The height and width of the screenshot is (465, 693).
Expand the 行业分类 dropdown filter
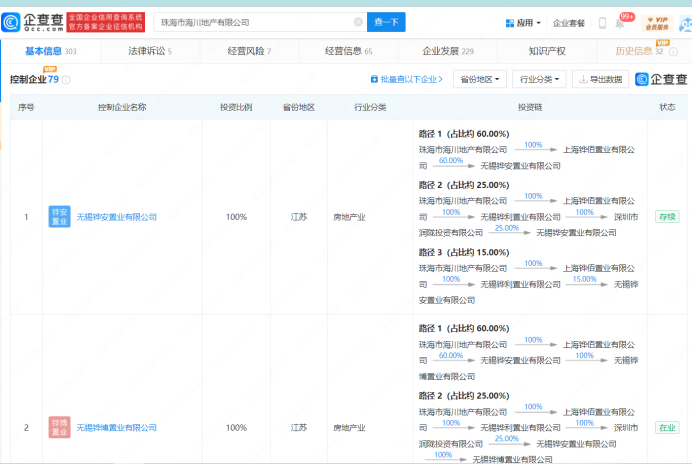[539, 79]
